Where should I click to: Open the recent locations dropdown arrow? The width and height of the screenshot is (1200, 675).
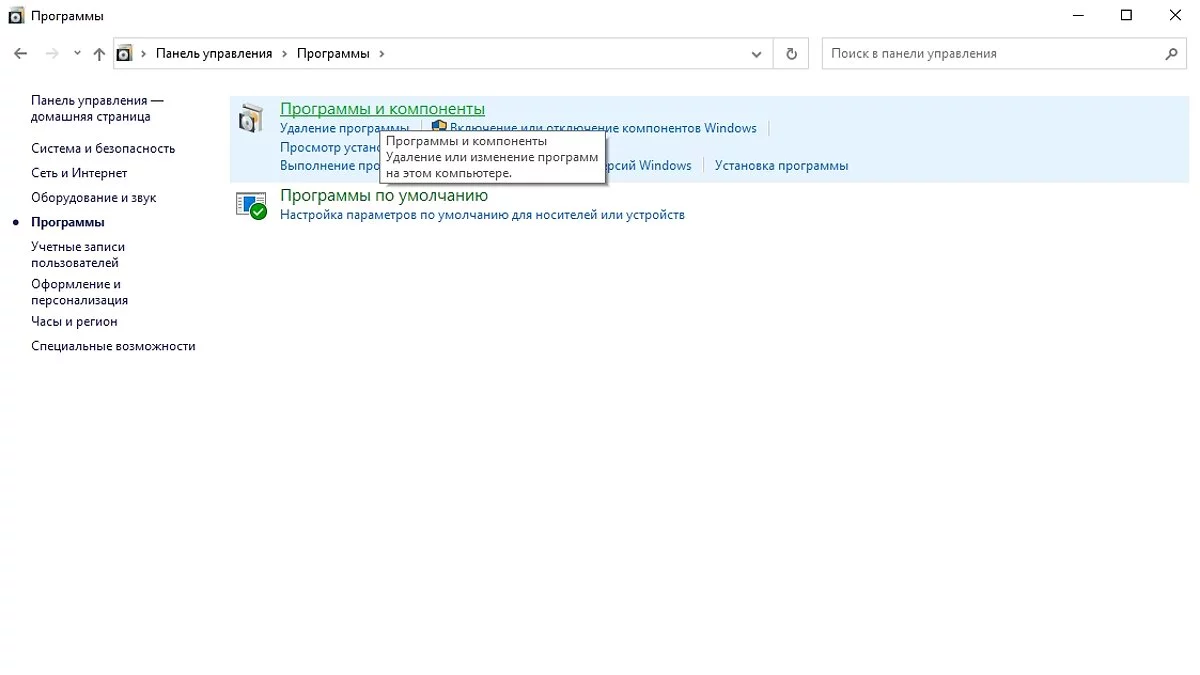coord(77,54)
